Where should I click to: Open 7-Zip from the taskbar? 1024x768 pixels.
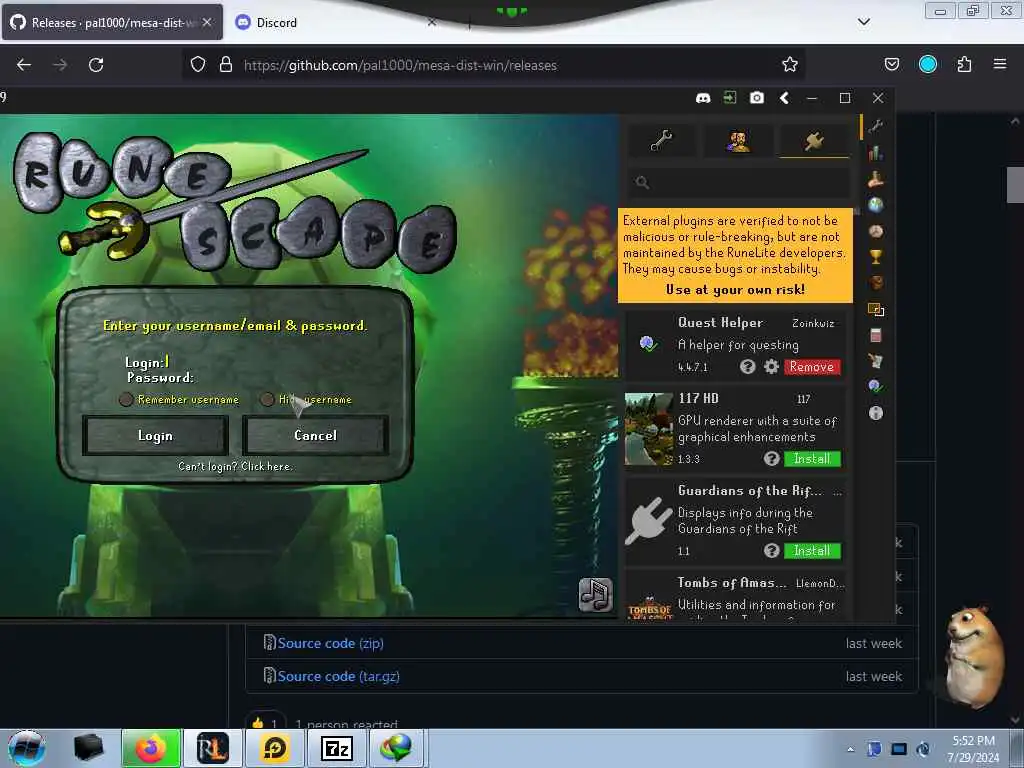tap(337, 748)
